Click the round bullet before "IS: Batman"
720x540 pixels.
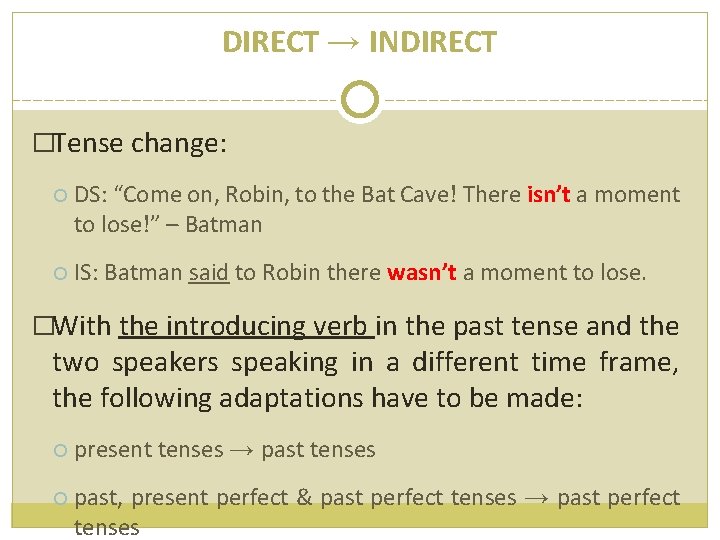(60, 273)
